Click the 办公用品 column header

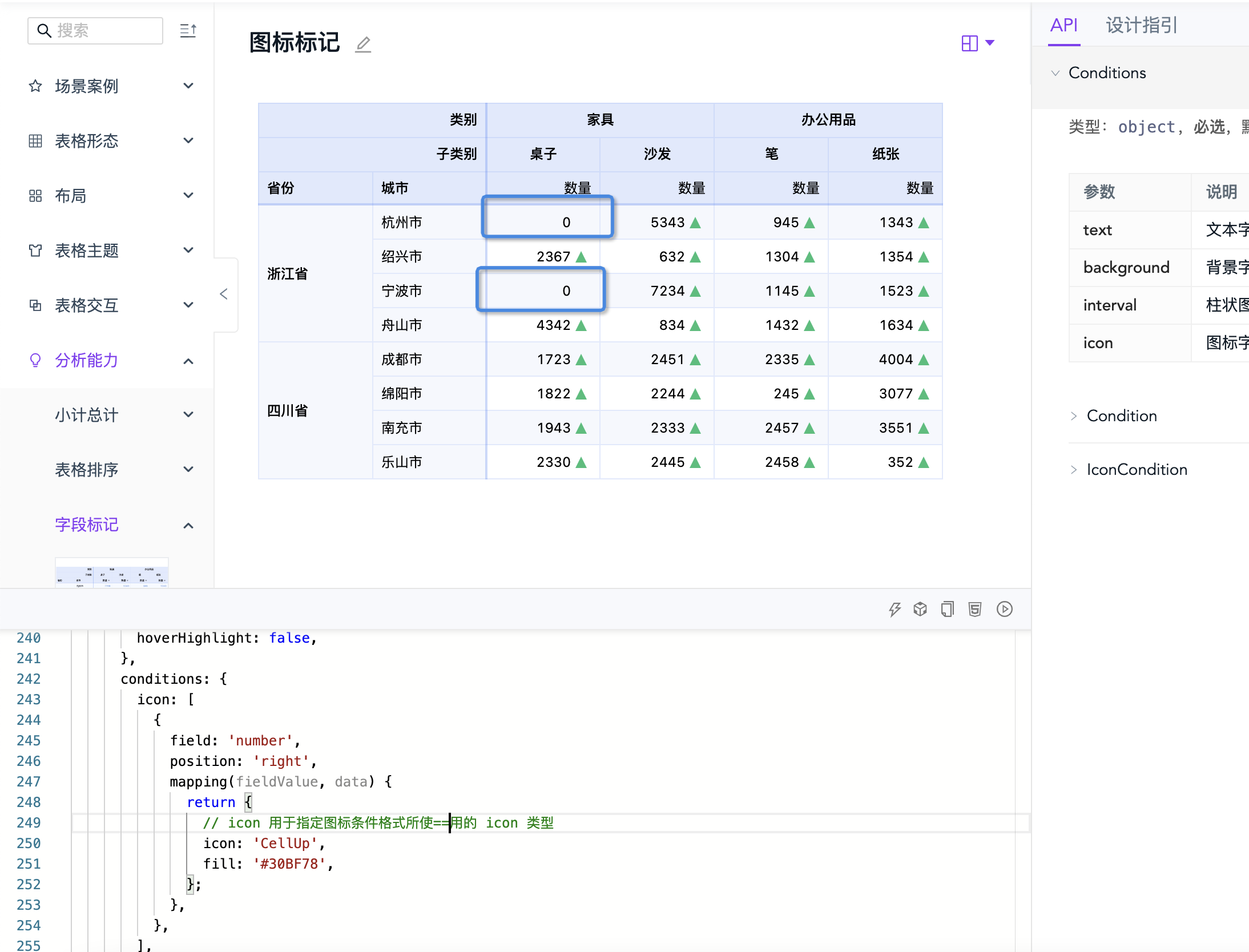pyautogui.click(x=828, y=120)
